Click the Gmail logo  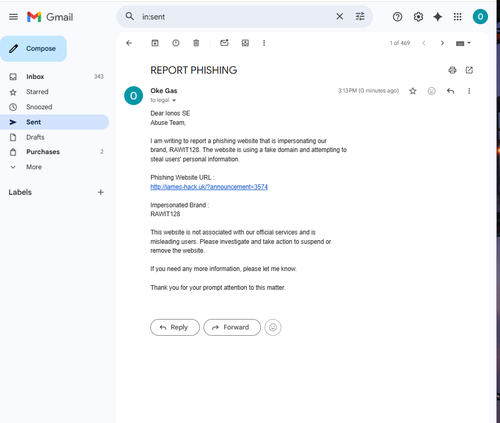[x=50, y=17]
